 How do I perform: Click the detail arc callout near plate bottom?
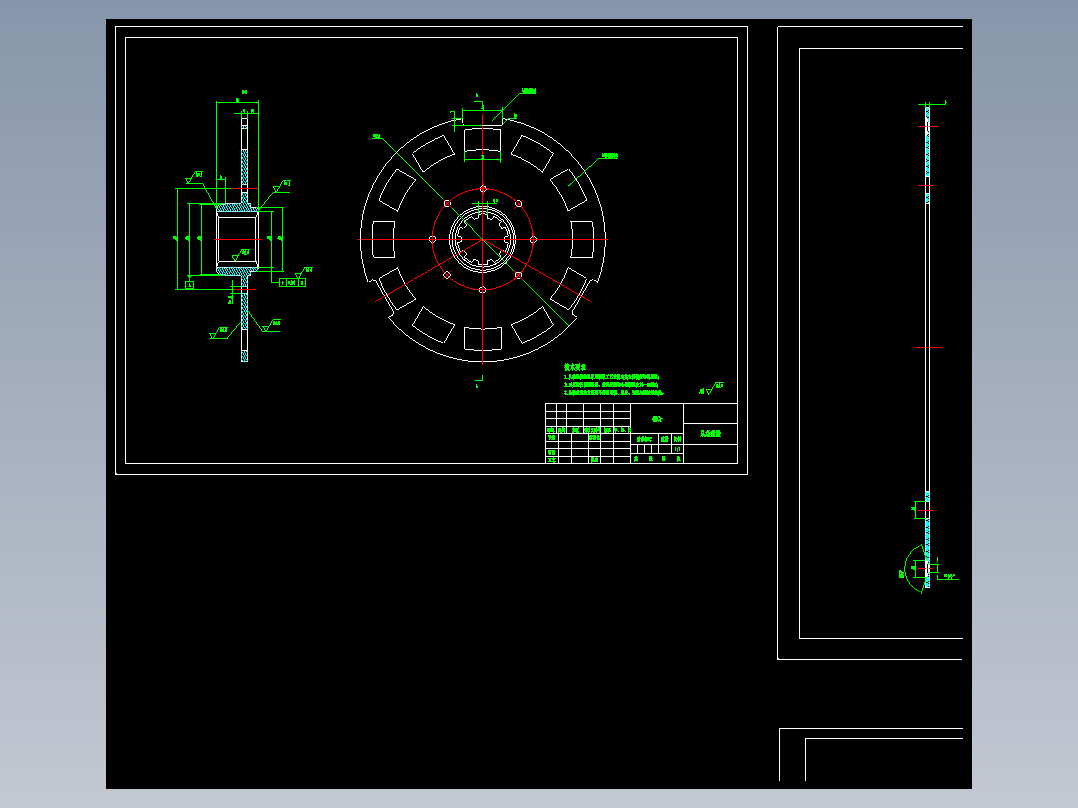tap(914, 569)
